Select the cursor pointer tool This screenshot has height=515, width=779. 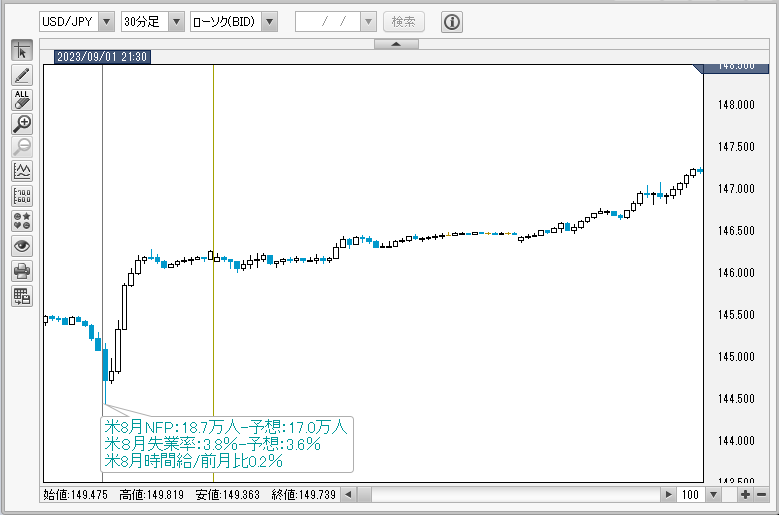22,50
